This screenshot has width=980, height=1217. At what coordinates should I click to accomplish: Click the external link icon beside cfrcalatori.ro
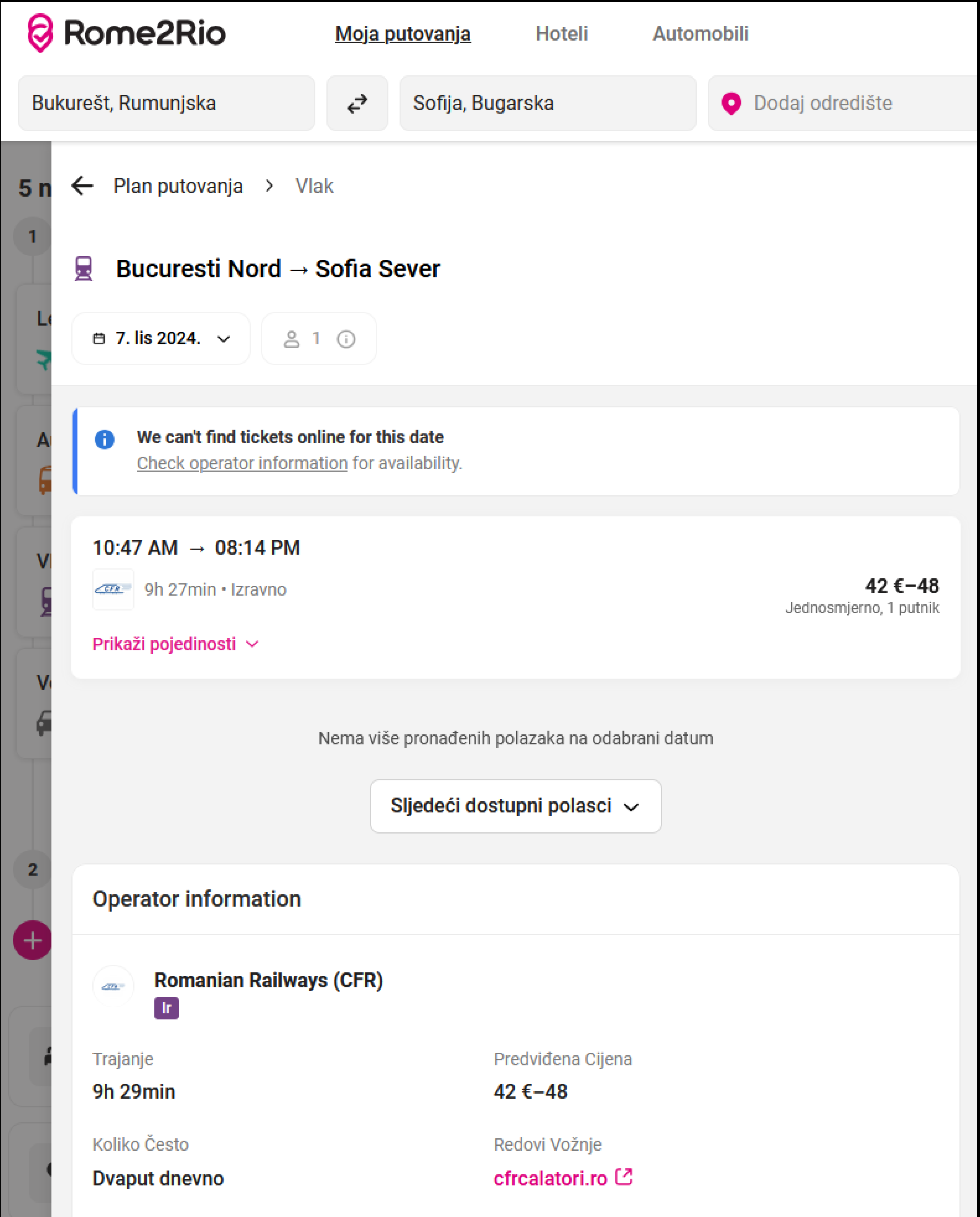[624, 1177]
